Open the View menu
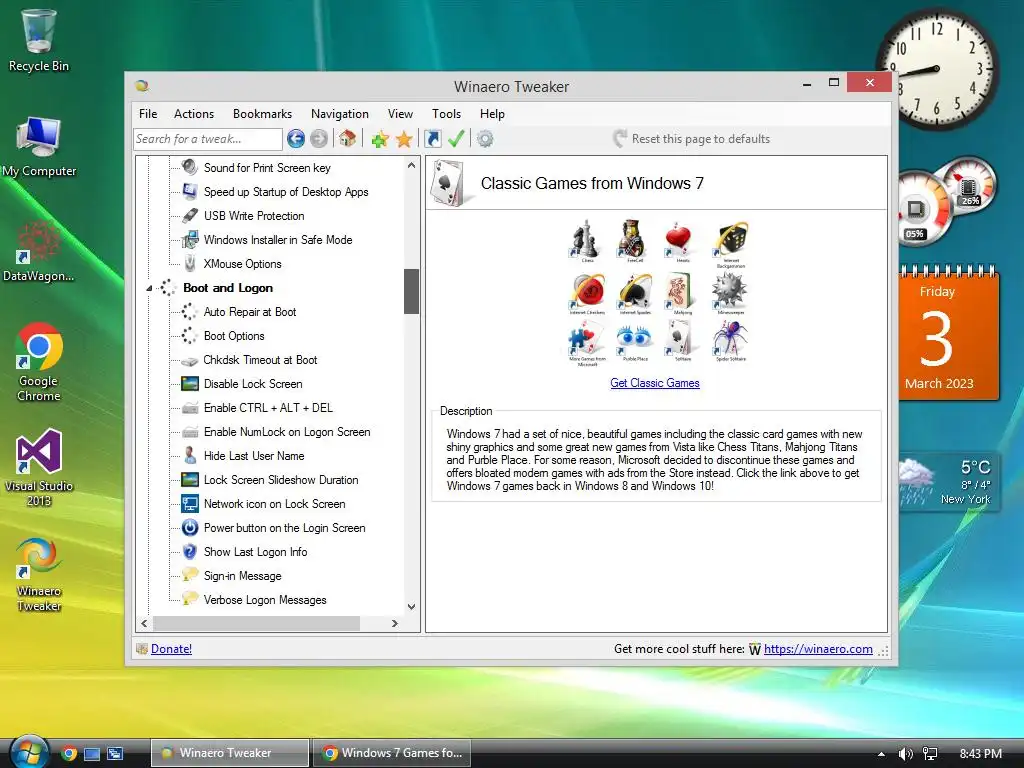Image resolution: width=1024 pixels, height=768 pixels. (400, 114)
